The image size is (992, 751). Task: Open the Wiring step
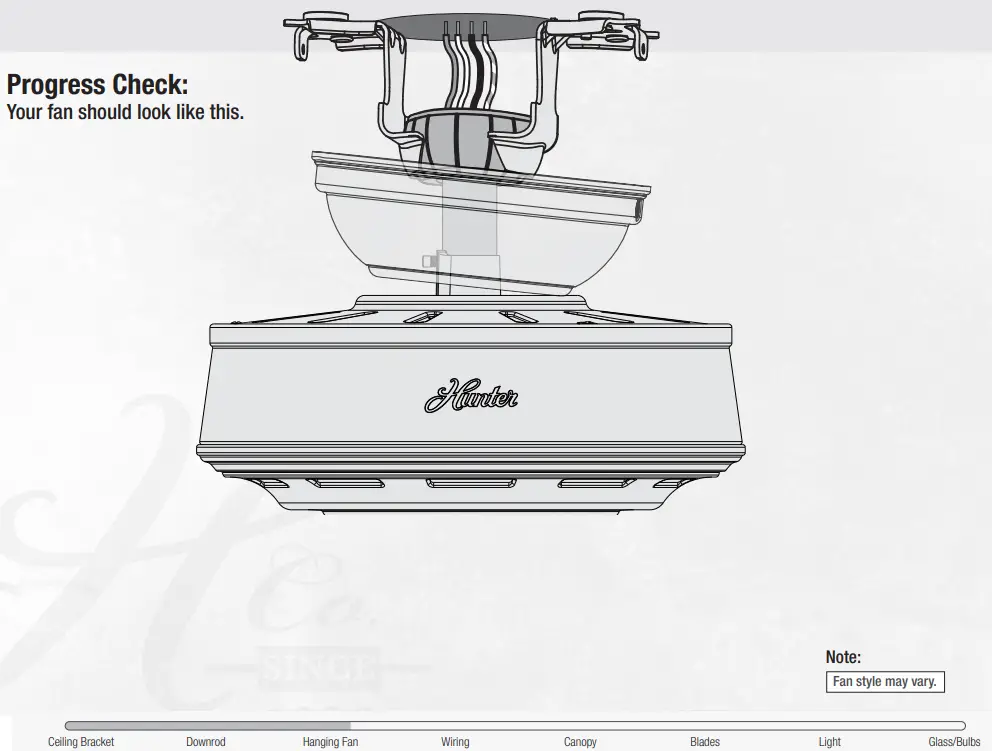[455, 742]
